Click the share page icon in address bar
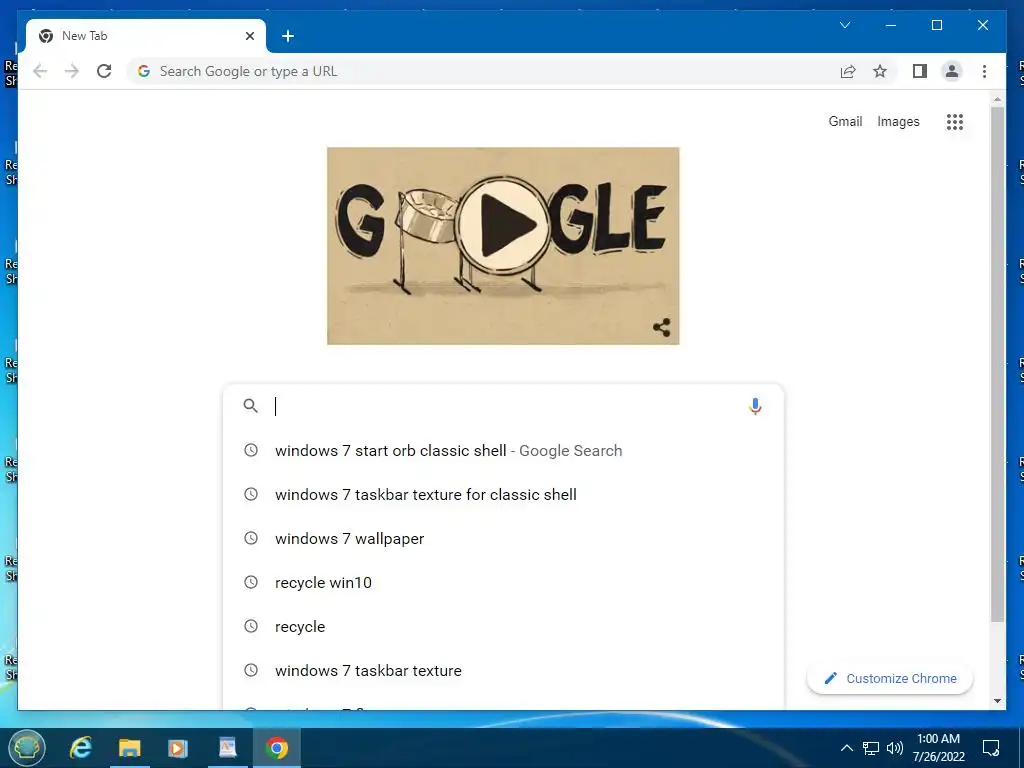The image size is (1024, 768). pyautogui.click(x=848, y=71)
